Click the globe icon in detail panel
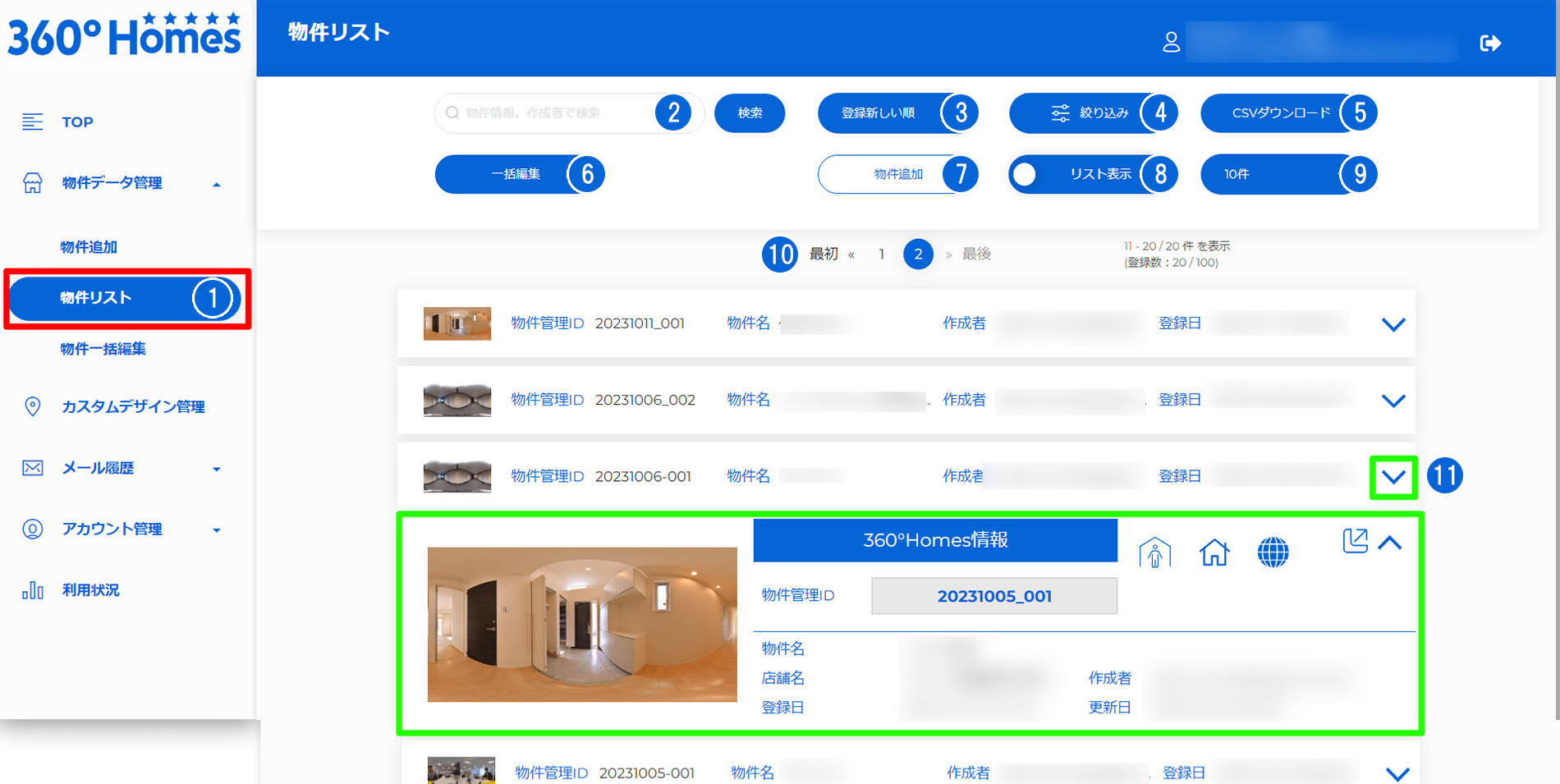The image size is (1560, 784). click(x=1273, y=552)
